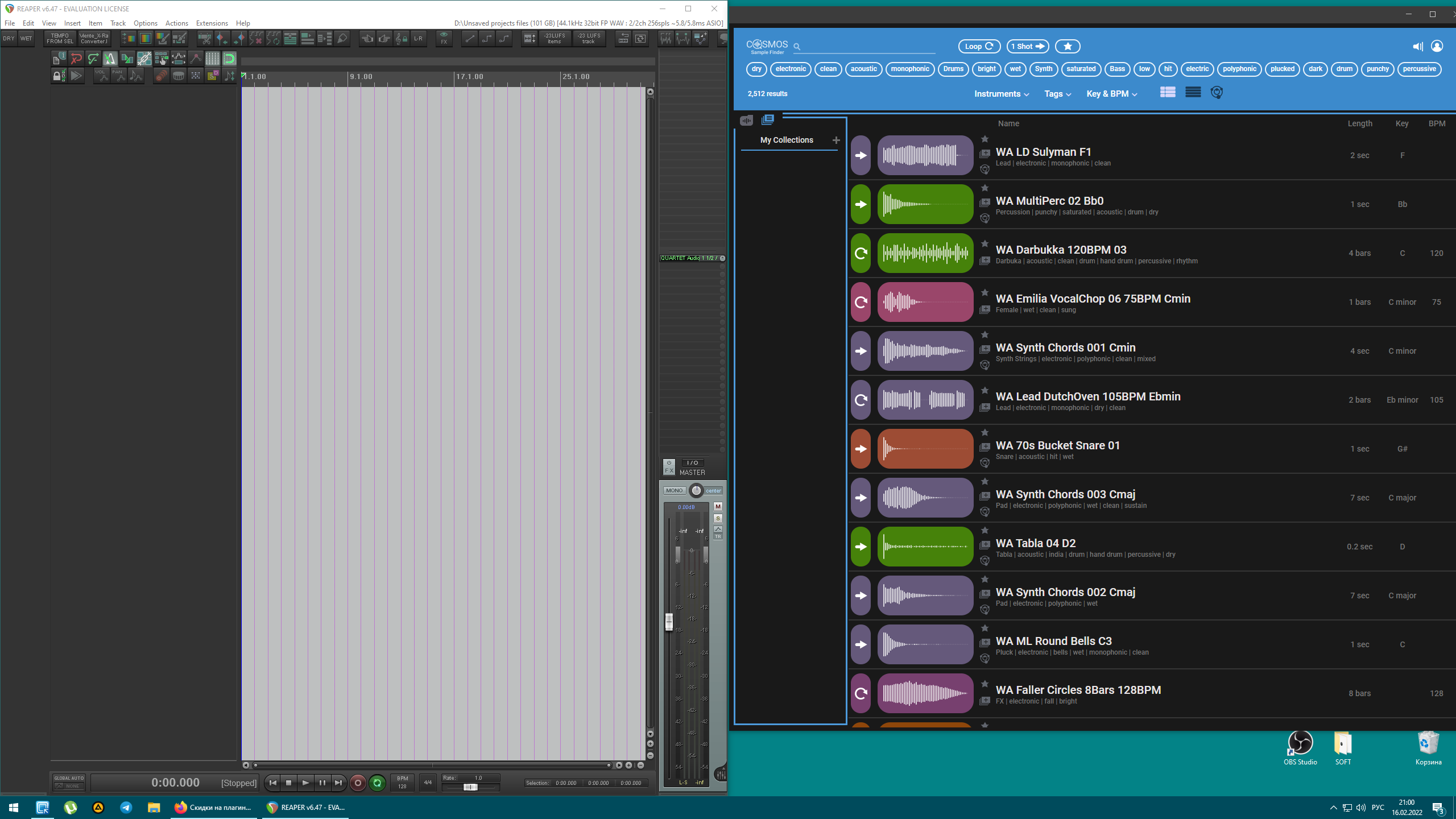This screenshot has height=819, width=1456.
Task: Click the DRY toolbar button
Action: click(x=9, y=39)
